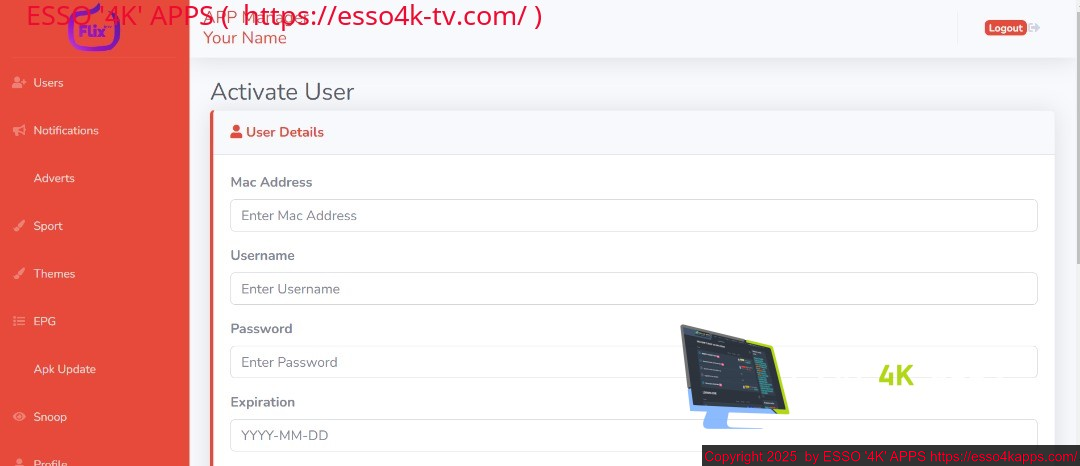Screen dimensions: 1080x466
Task: Click the Your Name text in header
Action: coord(245,38)
